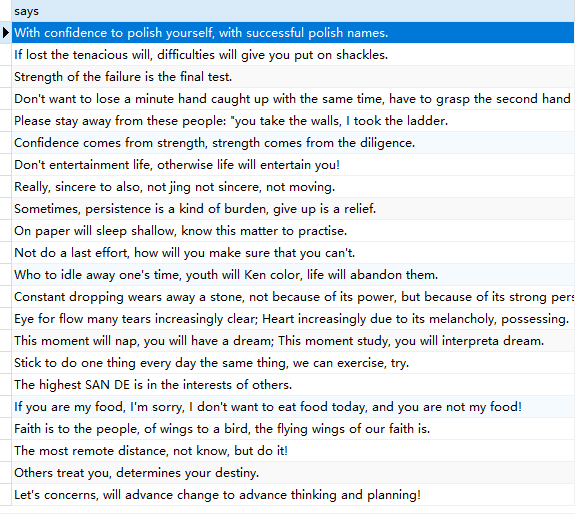Image resolution: width=575 pixels, height=514 pixels.
Task: Select 'If you are my food' row
Action: coord(293,407)
